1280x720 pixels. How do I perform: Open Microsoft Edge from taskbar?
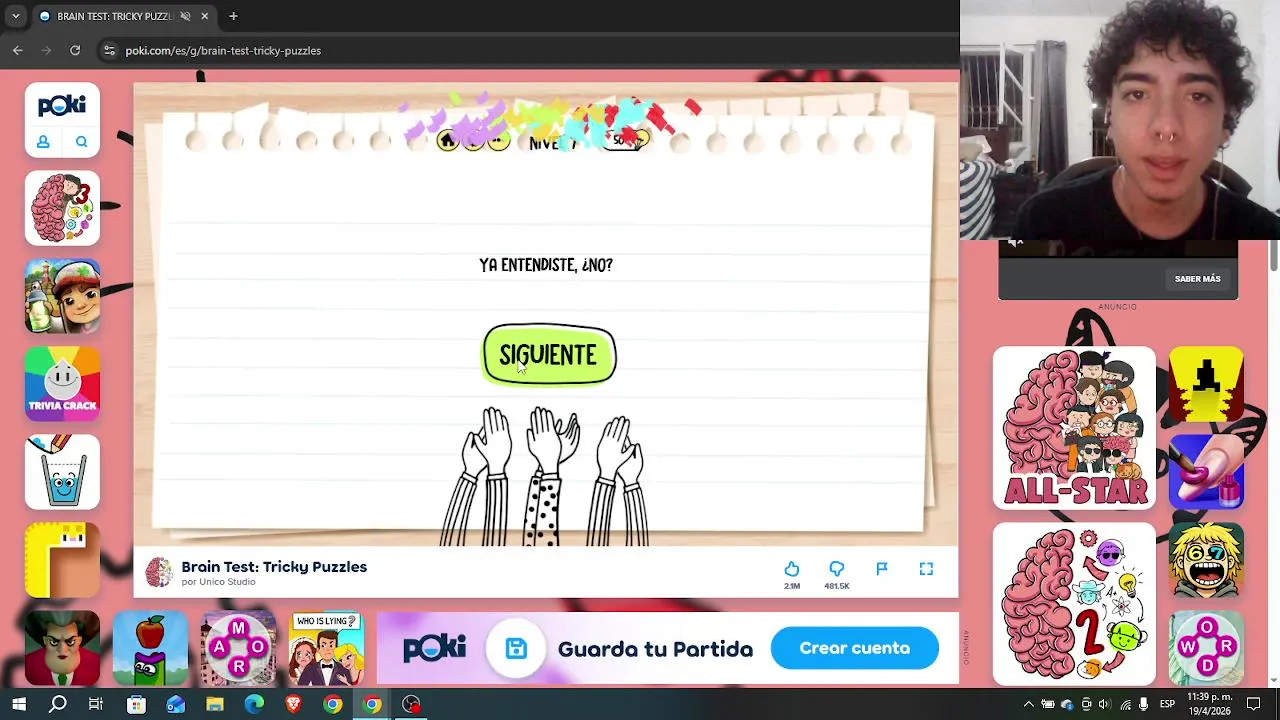click(254, 704)
